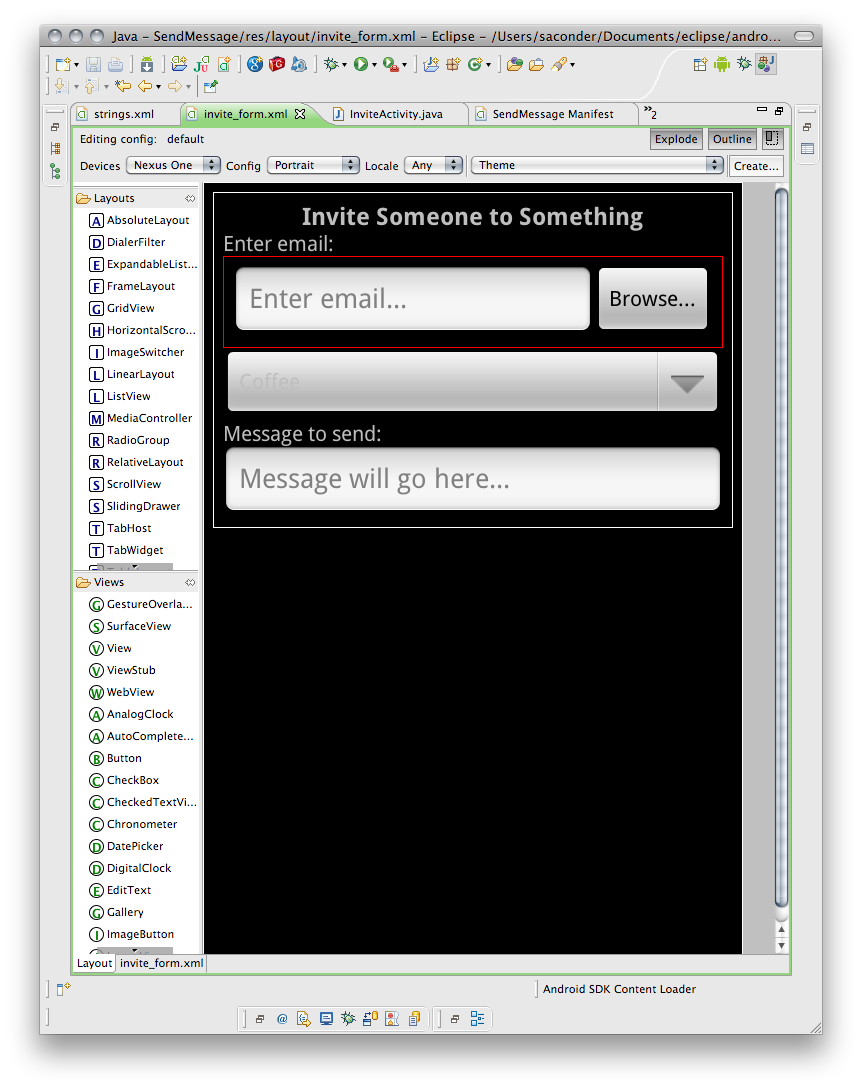Switch to the SendMessage Manifest tab

tap(553, 114)
